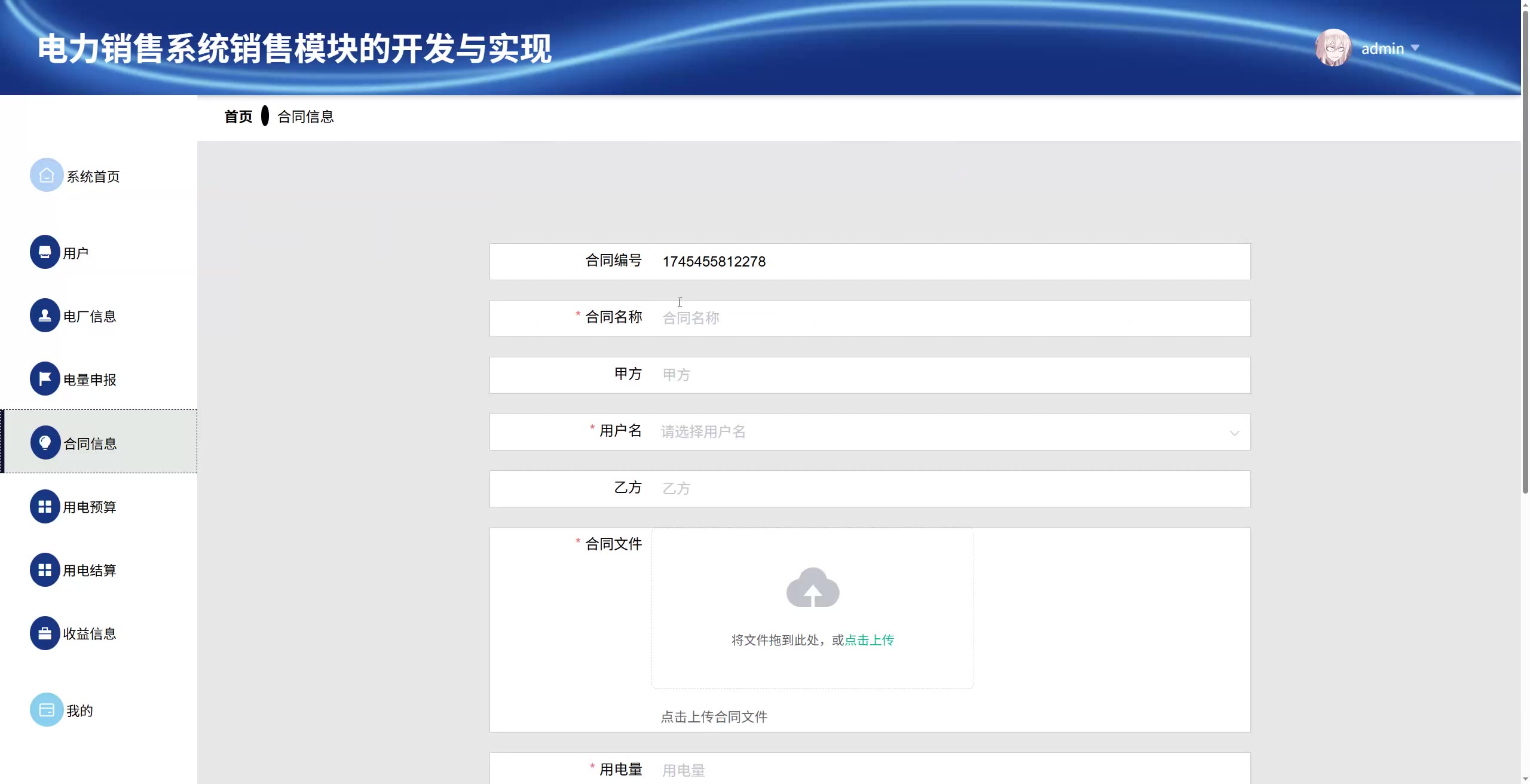The image size is (1530, 784).
Task: Click the 电量申报 flag icon
Action: (x=45, y=379)
